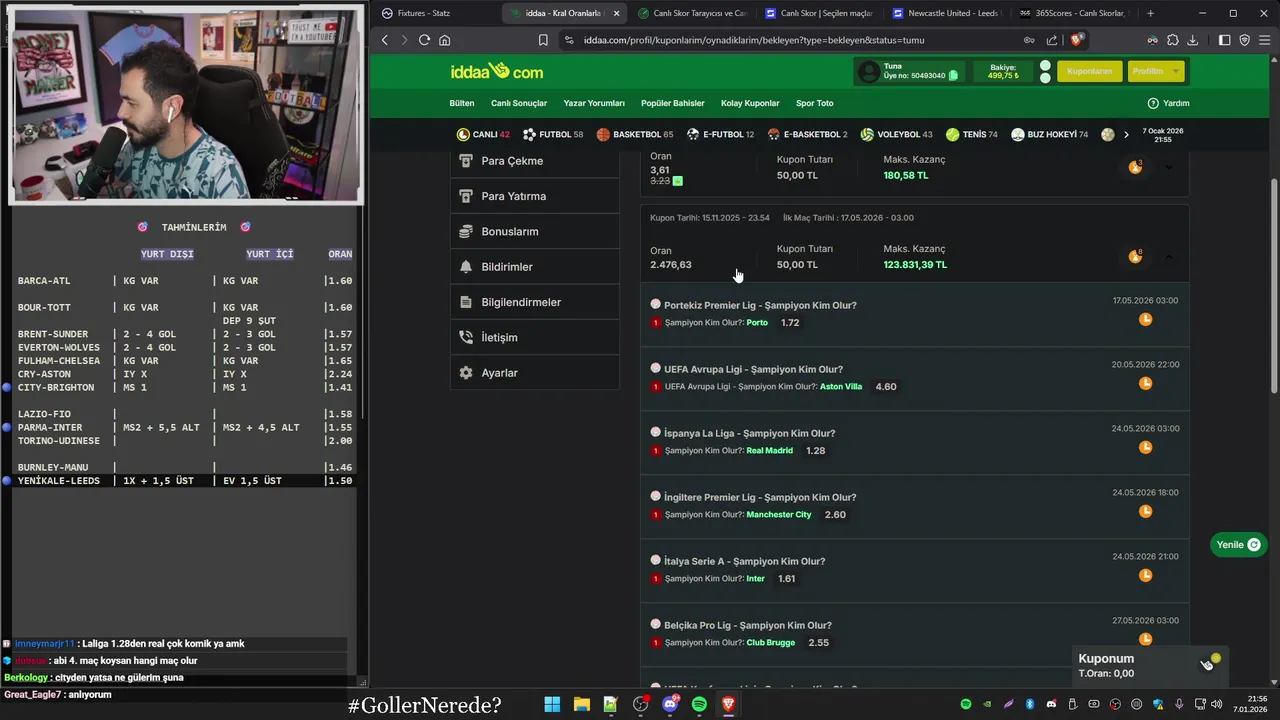Click the orange badge icon on the 2.476,63 coupon
This screenshot has height=720, width=1280.
pos(1135,257)
